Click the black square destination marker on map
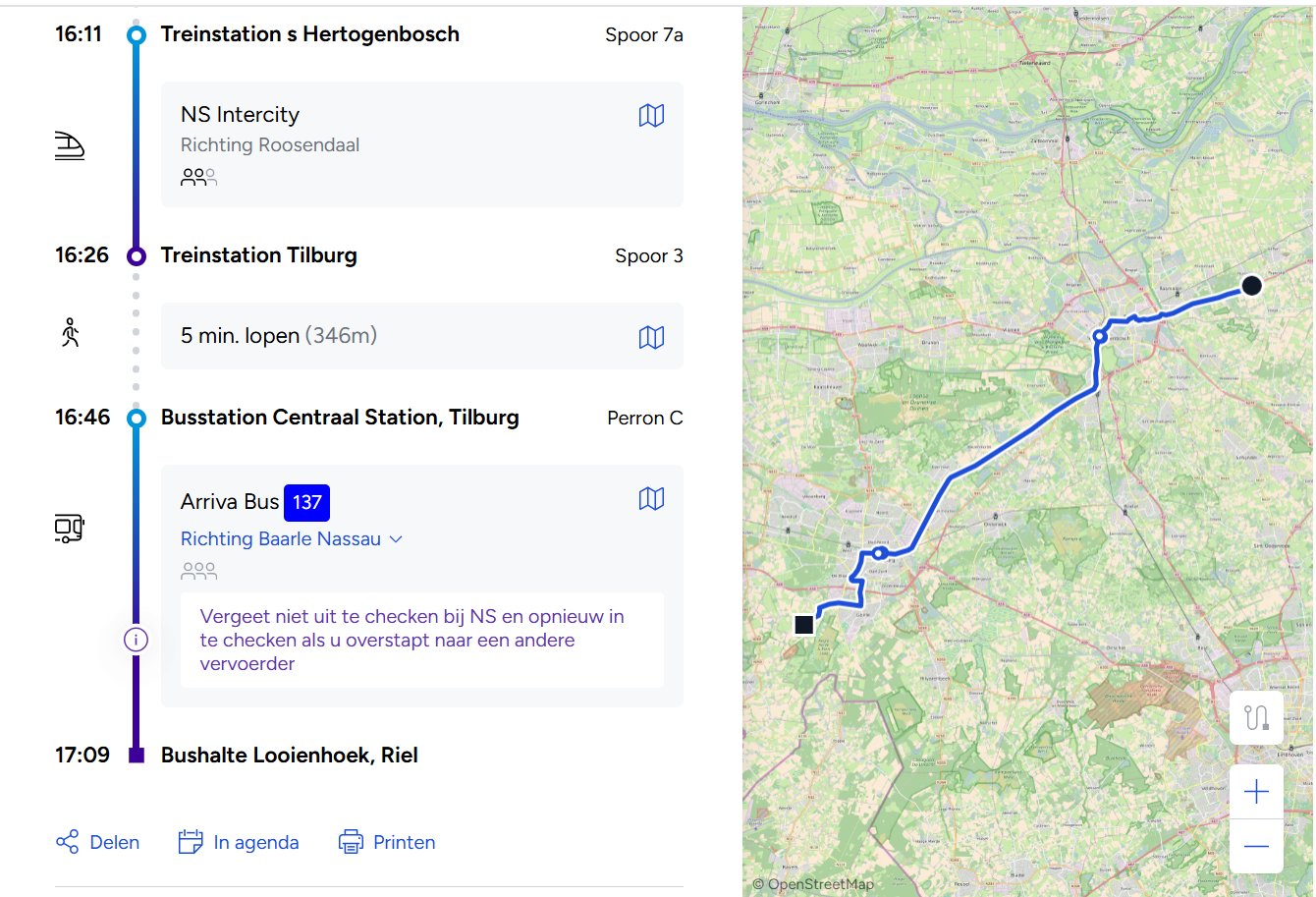 point(804,624)
